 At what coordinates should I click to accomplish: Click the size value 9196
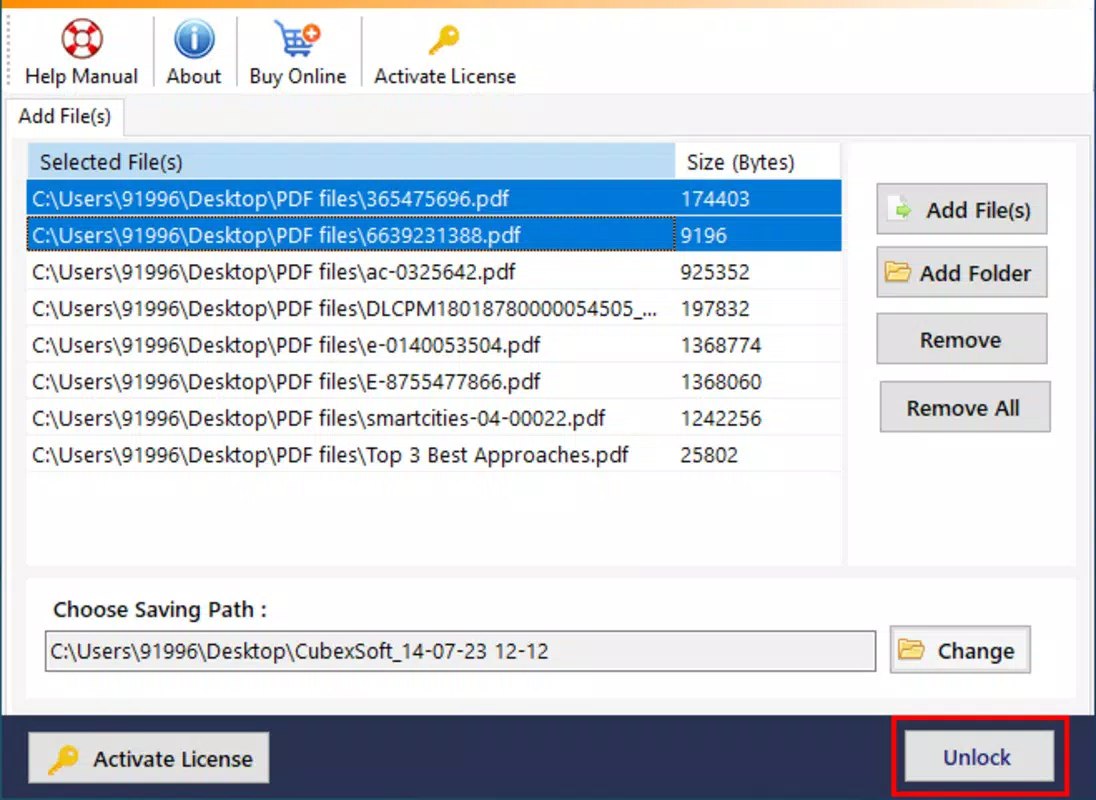coord(703,235)
